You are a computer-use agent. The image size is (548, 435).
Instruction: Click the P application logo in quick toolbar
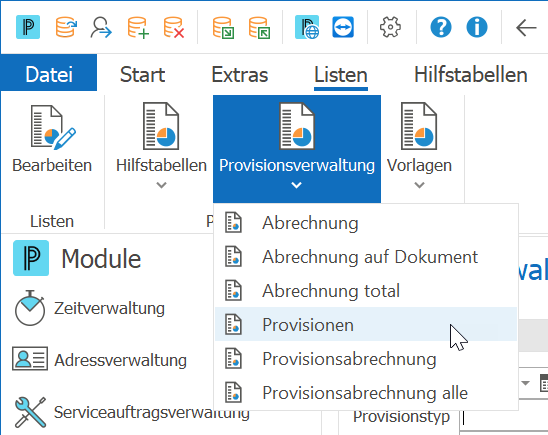[28, 27]
